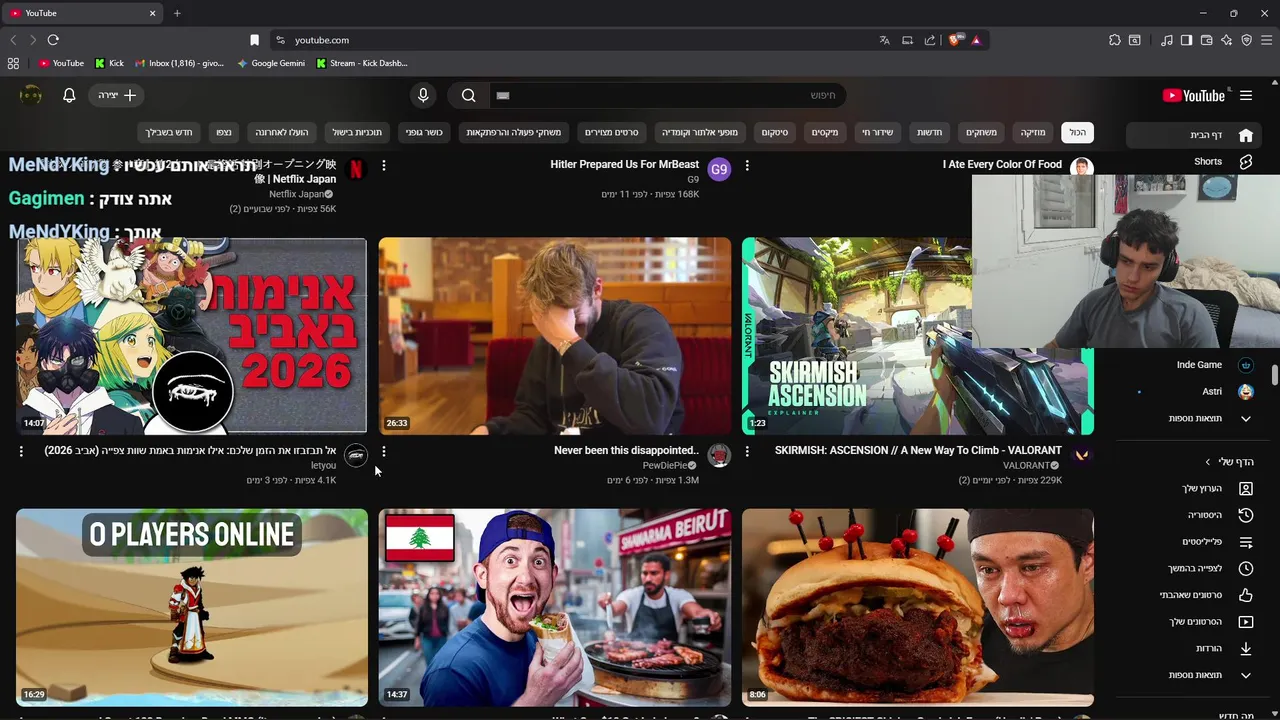The width and height of the screenshot is (1280, 720).
Task: Open options menu for the אנימות באביב 2026 video
Action: click(x=21, y=452)
